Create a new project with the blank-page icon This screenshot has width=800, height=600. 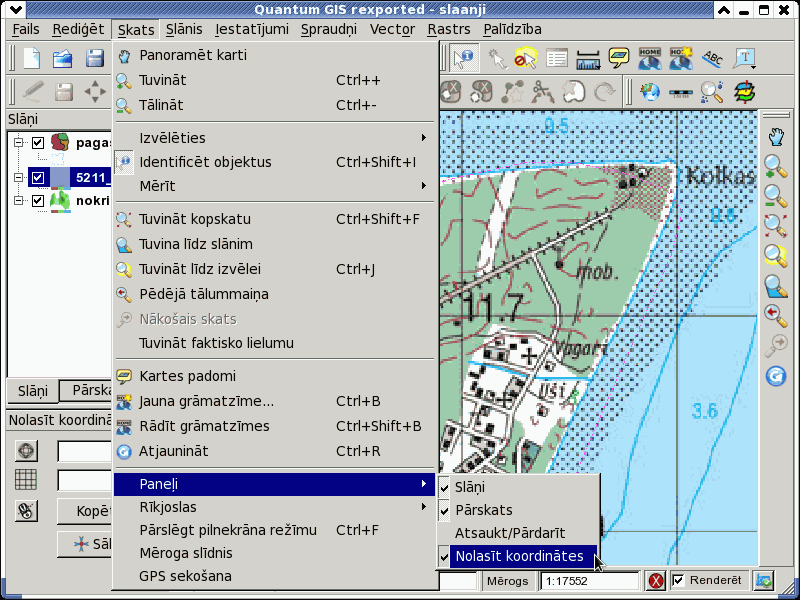click(x=32, y=58)
